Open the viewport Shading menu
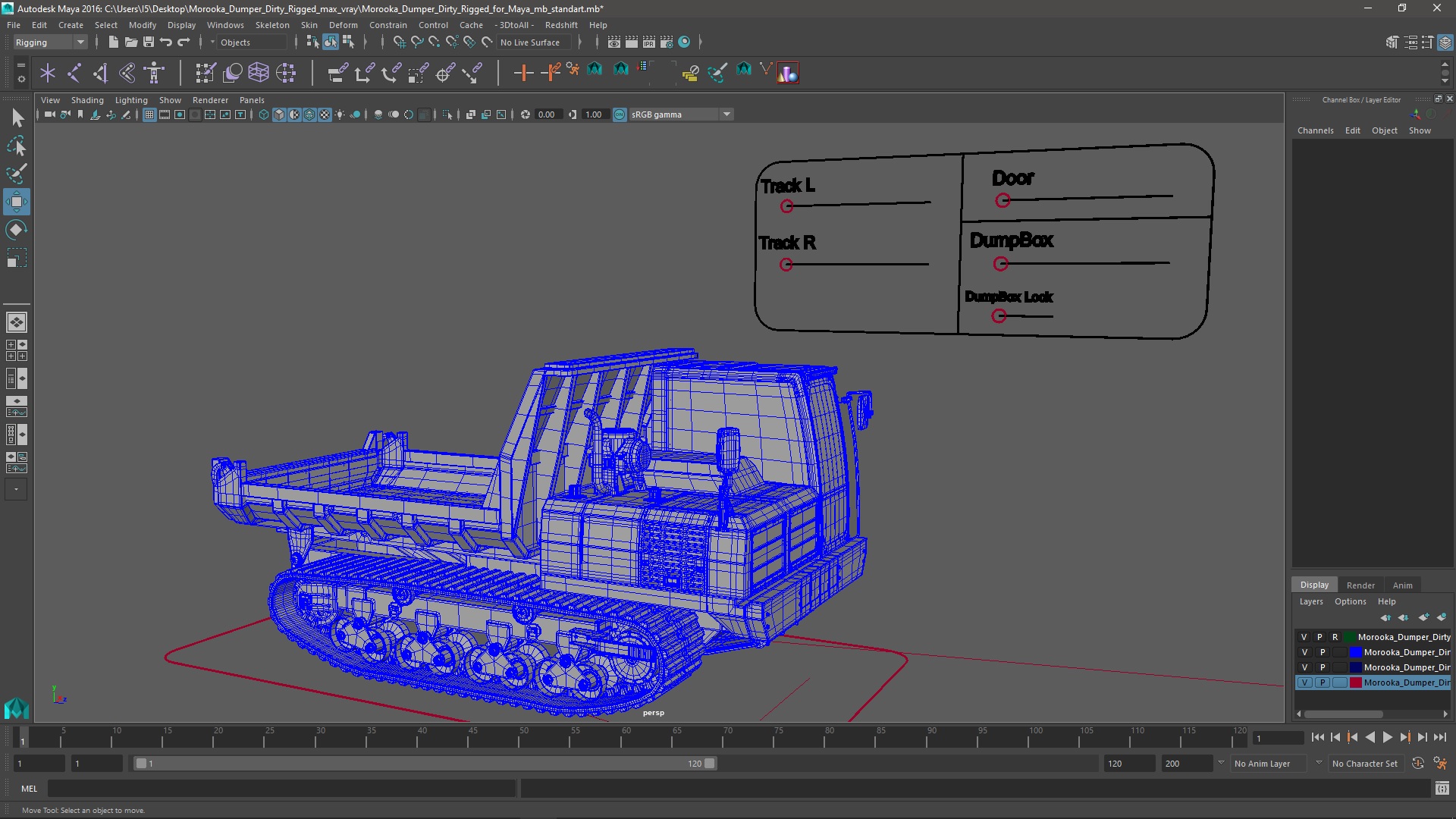 (x=87, y=100)
